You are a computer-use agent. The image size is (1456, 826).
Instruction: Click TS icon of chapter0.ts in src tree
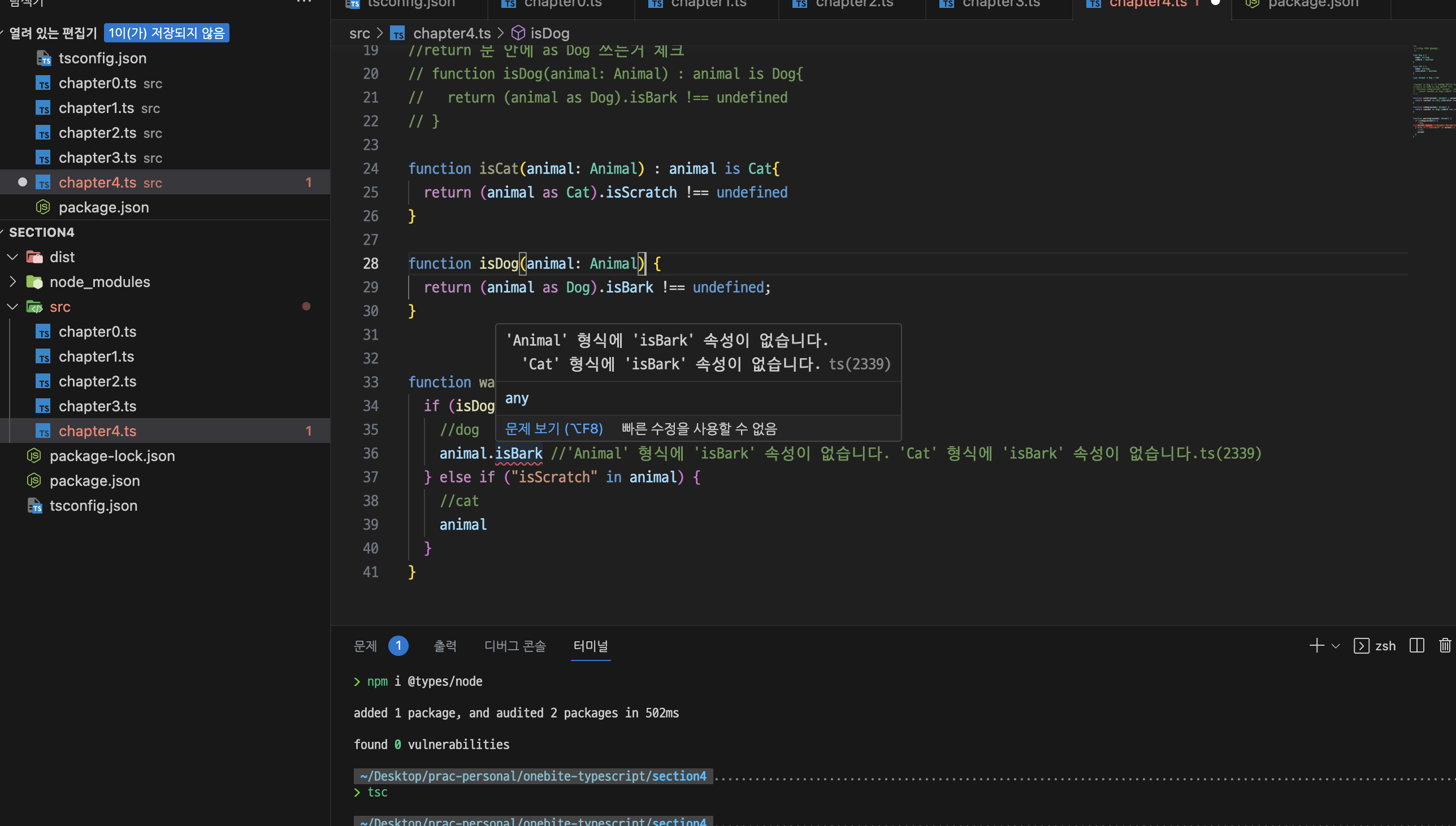point(43,332)
